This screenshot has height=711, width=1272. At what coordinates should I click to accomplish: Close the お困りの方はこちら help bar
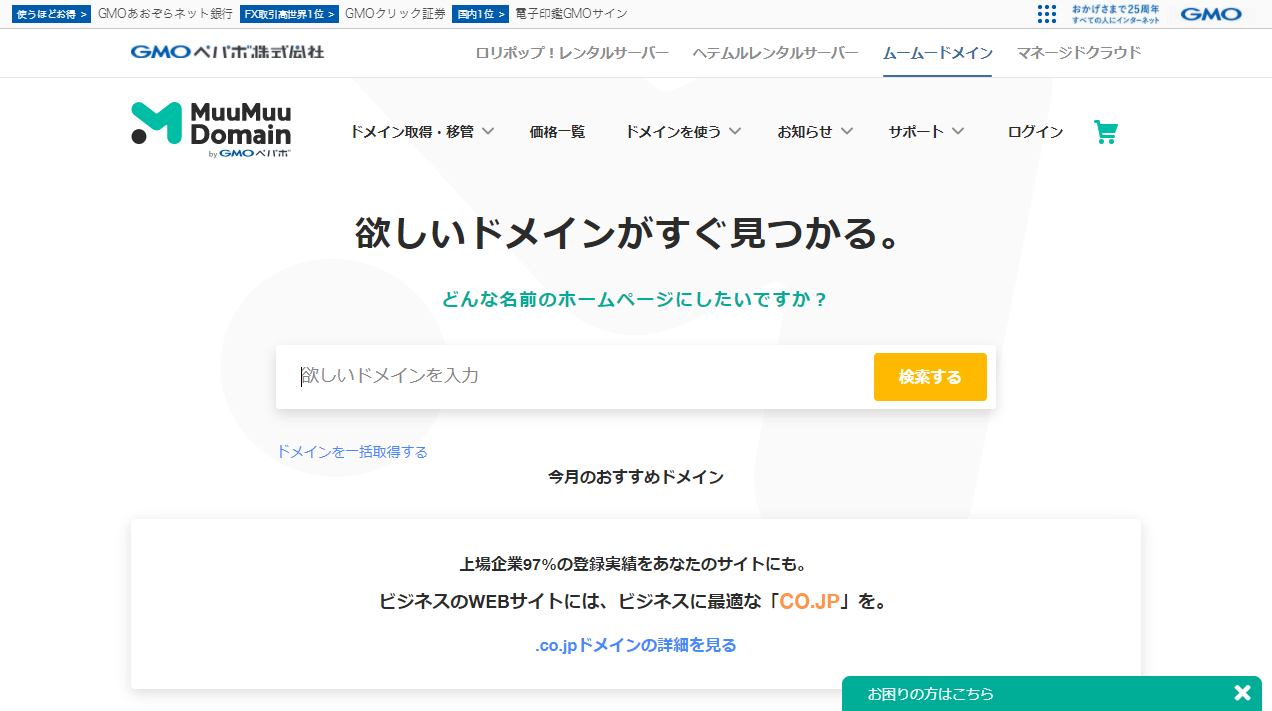[1242, 693]
